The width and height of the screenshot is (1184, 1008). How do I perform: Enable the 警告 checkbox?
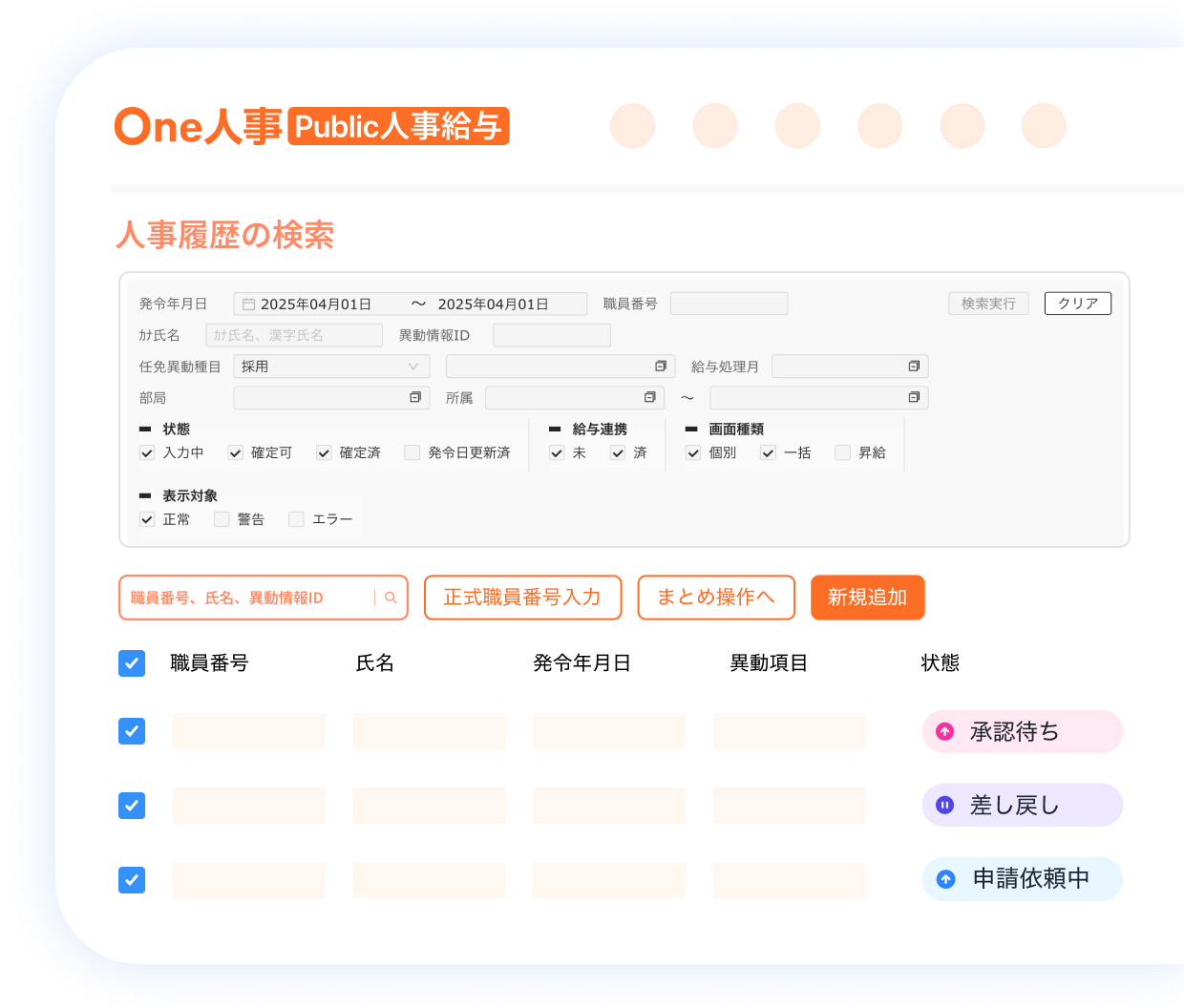pos(222,519)
